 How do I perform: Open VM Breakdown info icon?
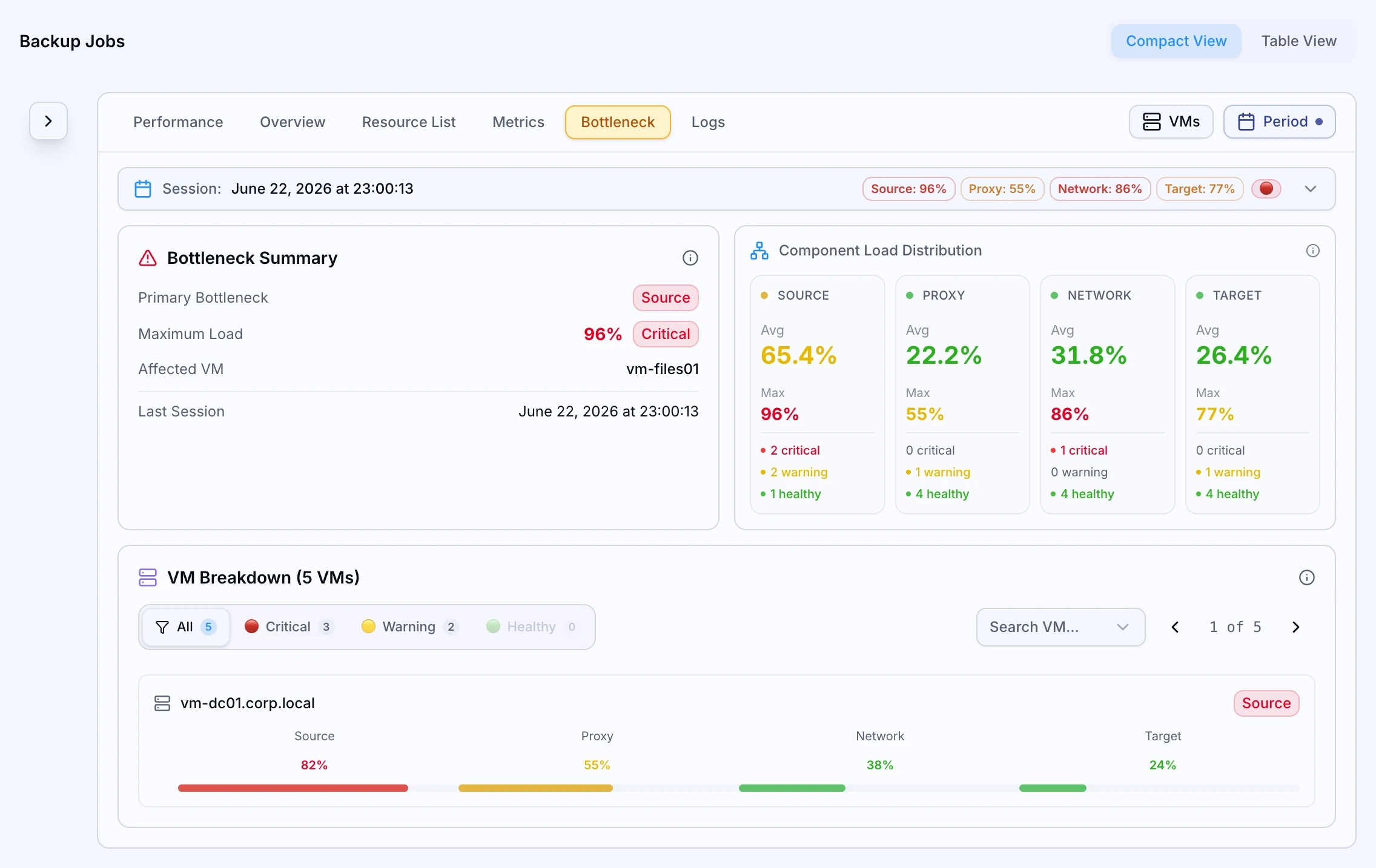coord(1306,577)
